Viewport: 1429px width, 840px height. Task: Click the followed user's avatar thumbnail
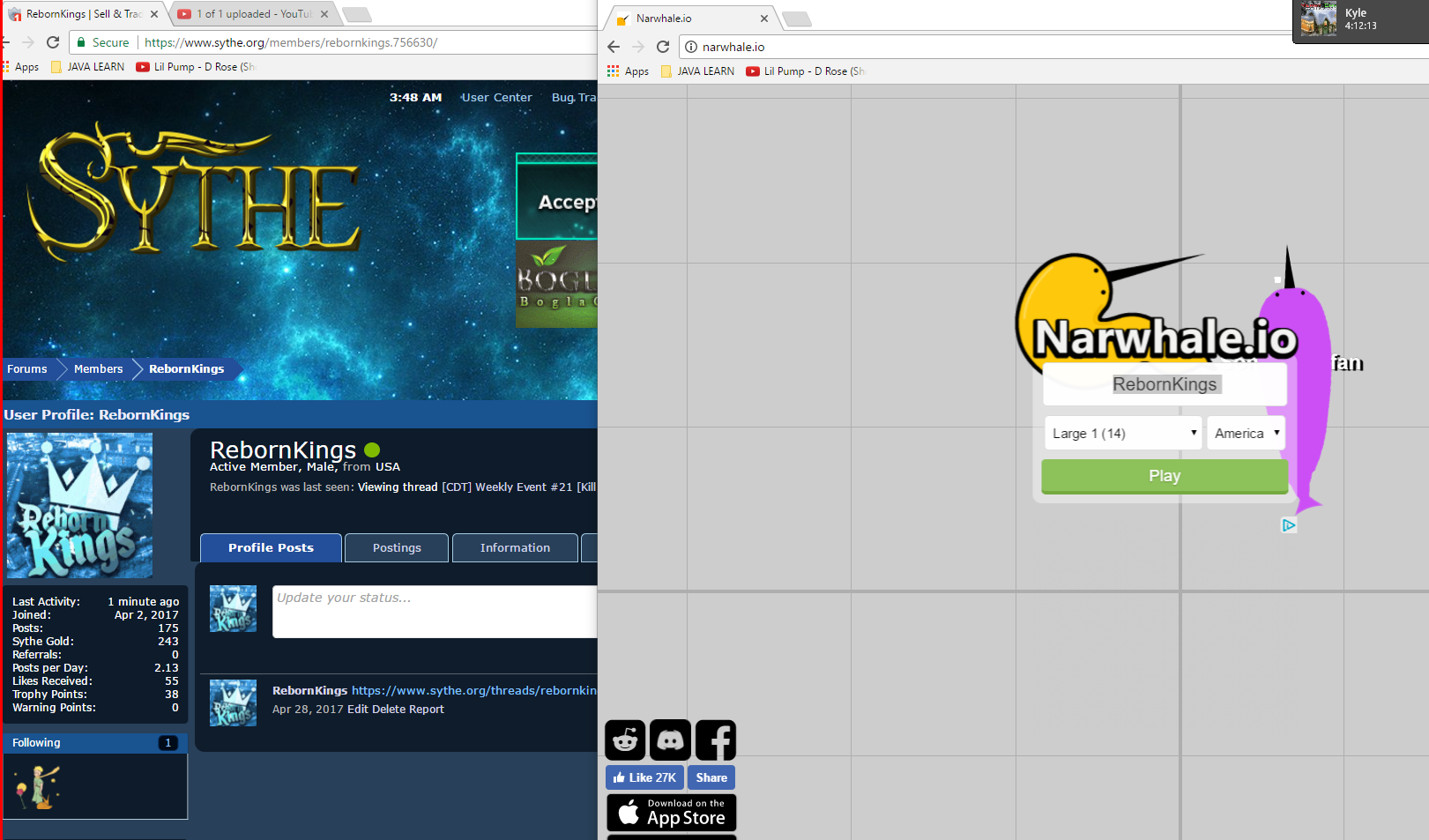pyautogui.click(x=39, y=786)
